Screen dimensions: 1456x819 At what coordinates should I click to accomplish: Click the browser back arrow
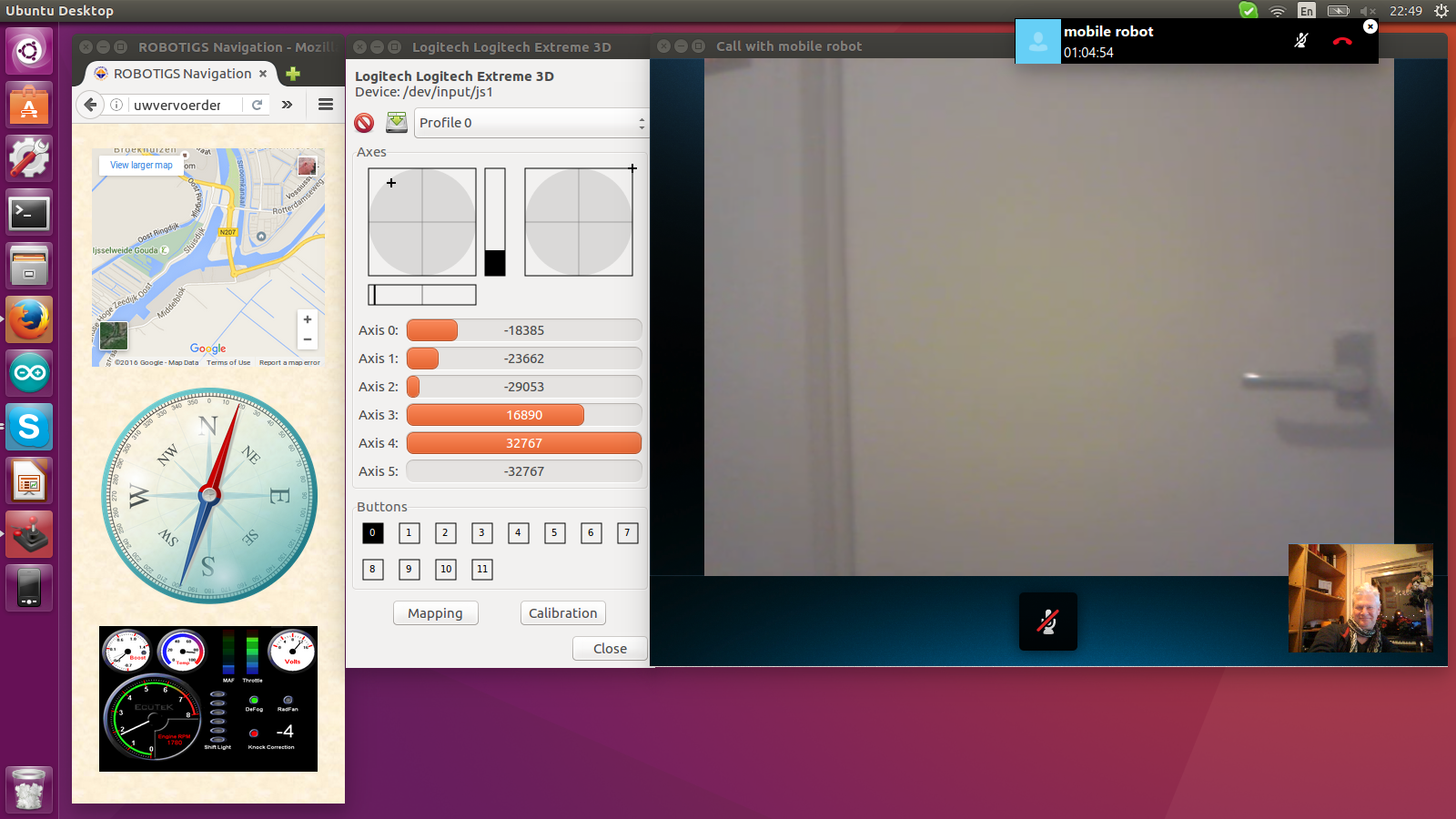point(90,105)
